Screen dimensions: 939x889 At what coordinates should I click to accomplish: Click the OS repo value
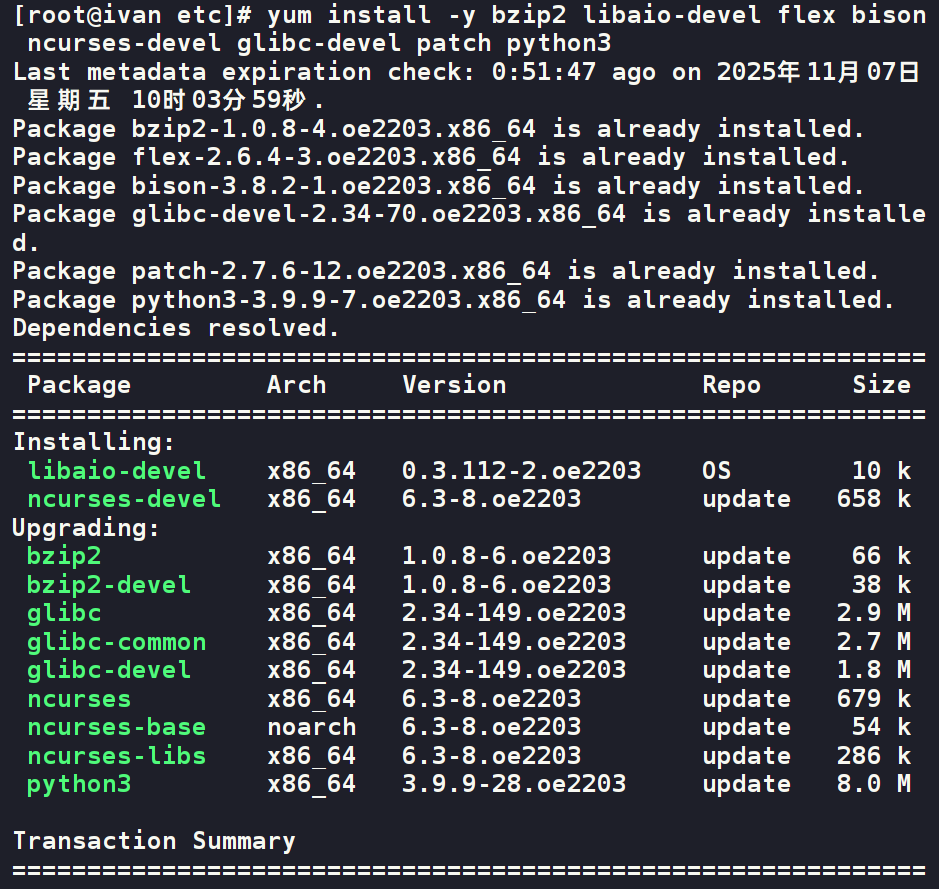(716, 471)
